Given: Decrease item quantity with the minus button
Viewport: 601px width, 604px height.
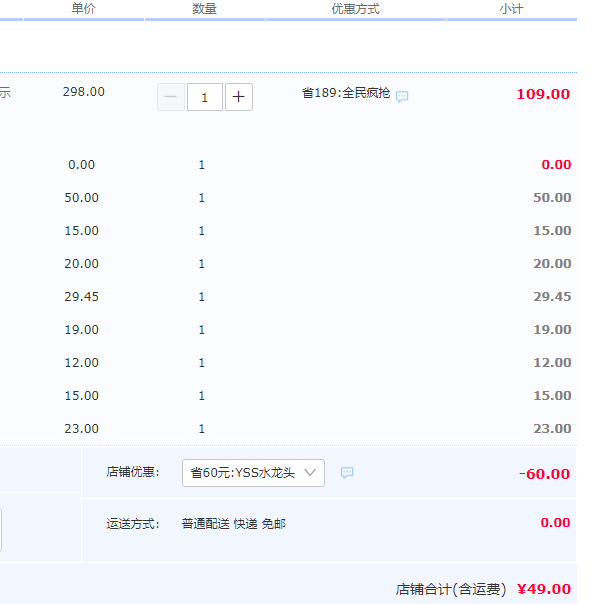Looking at the screenshot, I should tap(170, 97).
